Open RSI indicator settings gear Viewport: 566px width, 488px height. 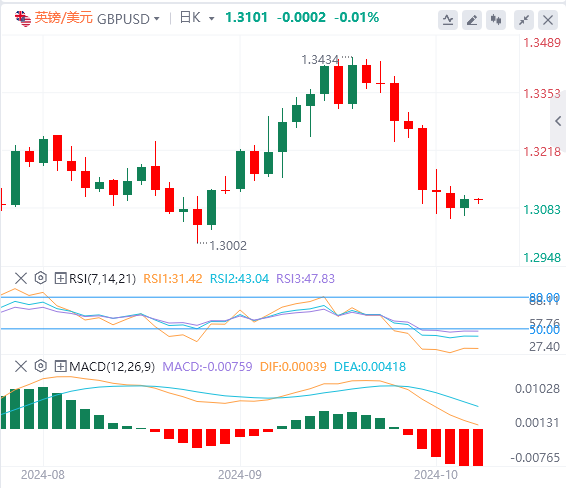point(41,278)
